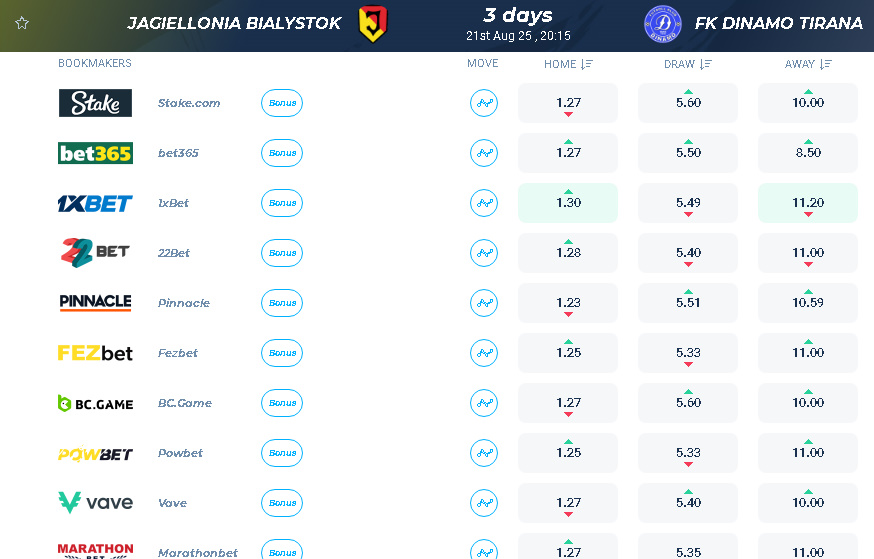View Pinnacle odds movement graph icon
This screenshot has height=559, width=874.
484,303
